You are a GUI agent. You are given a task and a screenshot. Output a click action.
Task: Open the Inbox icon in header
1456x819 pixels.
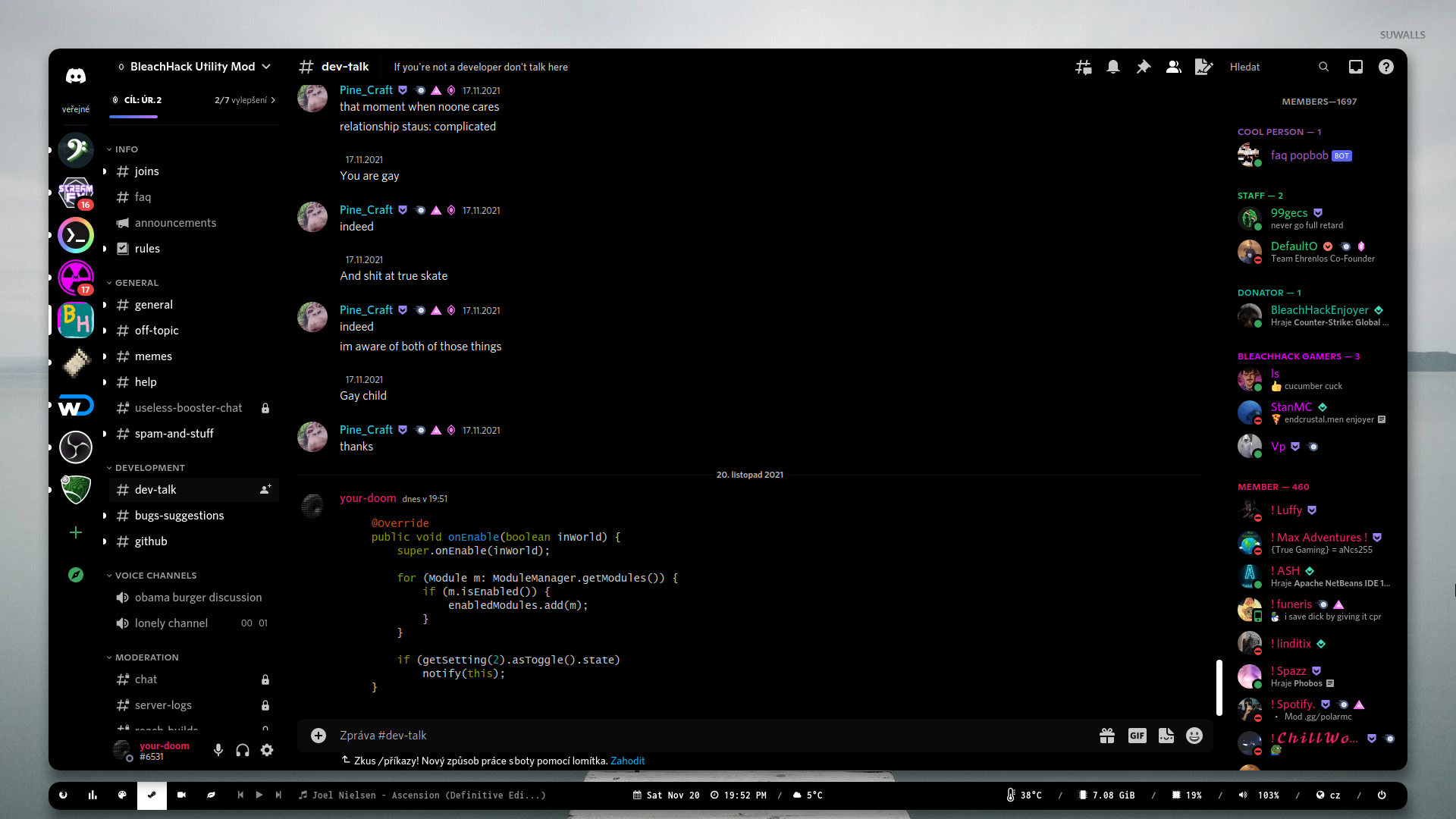[x=1355, y=67]
